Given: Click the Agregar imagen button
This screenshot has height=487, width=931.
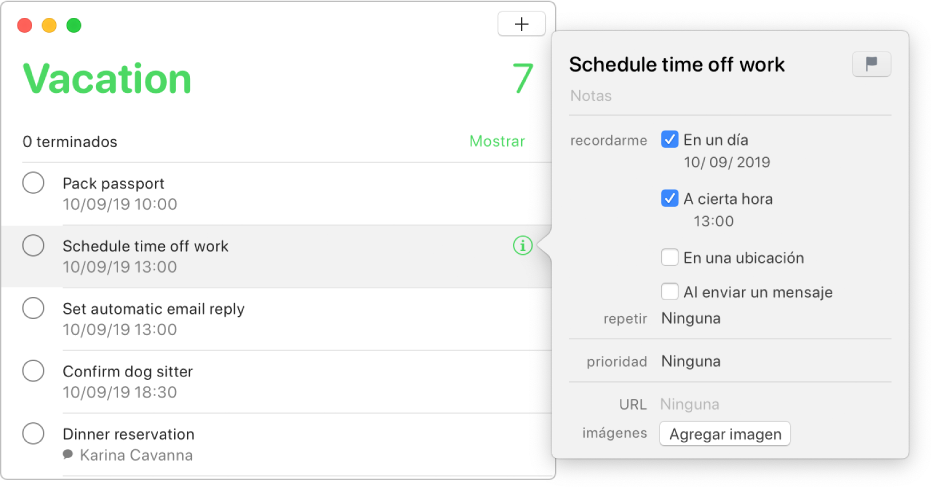Looking at the screenshot, I should point(725,434).
